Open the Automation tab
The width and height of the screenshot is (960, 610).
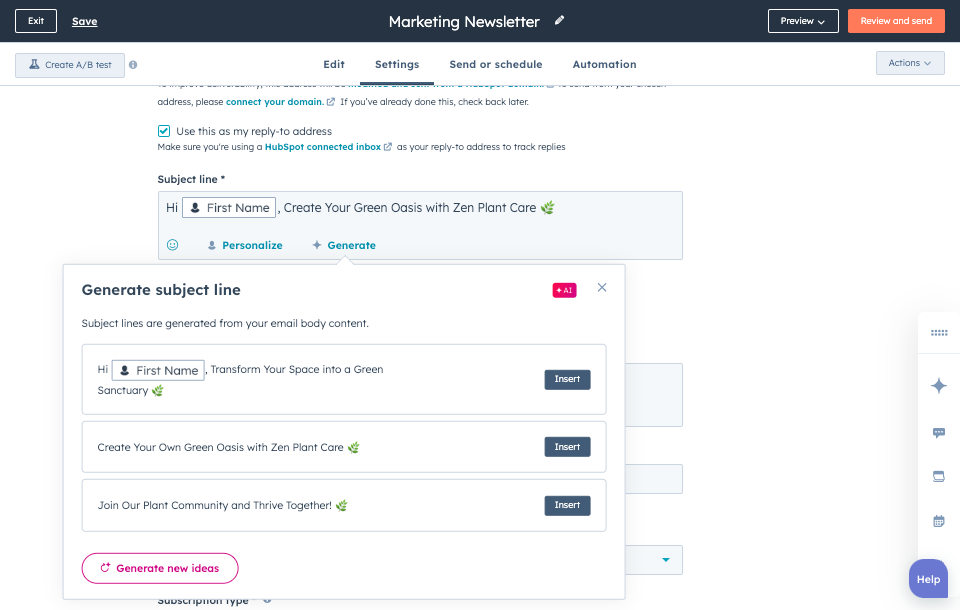(x=604, y=65)
